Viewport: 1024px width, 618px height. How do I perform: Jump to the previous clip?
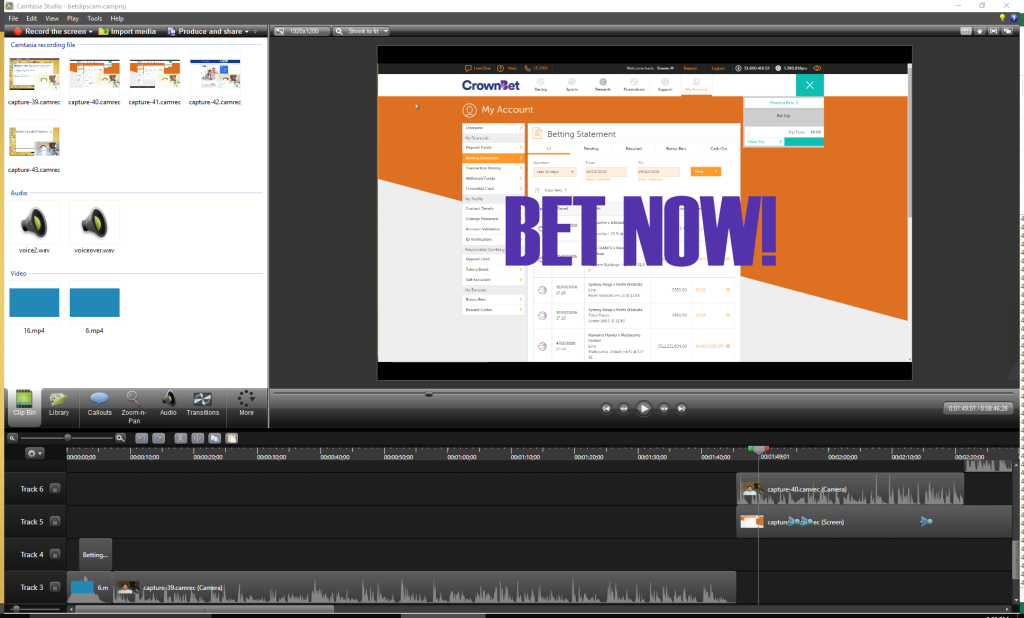tap(606, 408)
